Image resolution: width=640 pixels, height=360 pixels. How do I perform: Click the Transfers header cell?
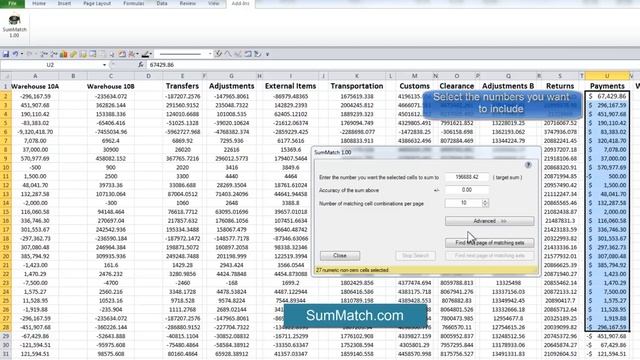point(182,86)
